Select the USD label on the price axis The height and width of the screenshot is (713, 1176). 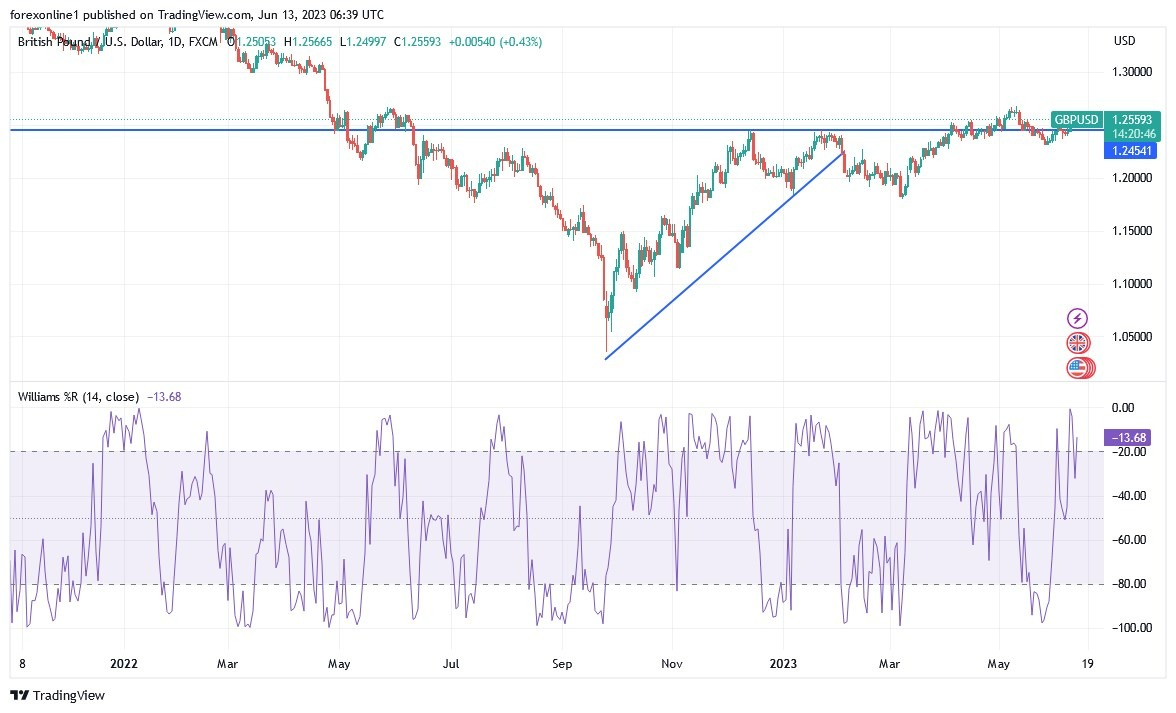coord(1123,41)
